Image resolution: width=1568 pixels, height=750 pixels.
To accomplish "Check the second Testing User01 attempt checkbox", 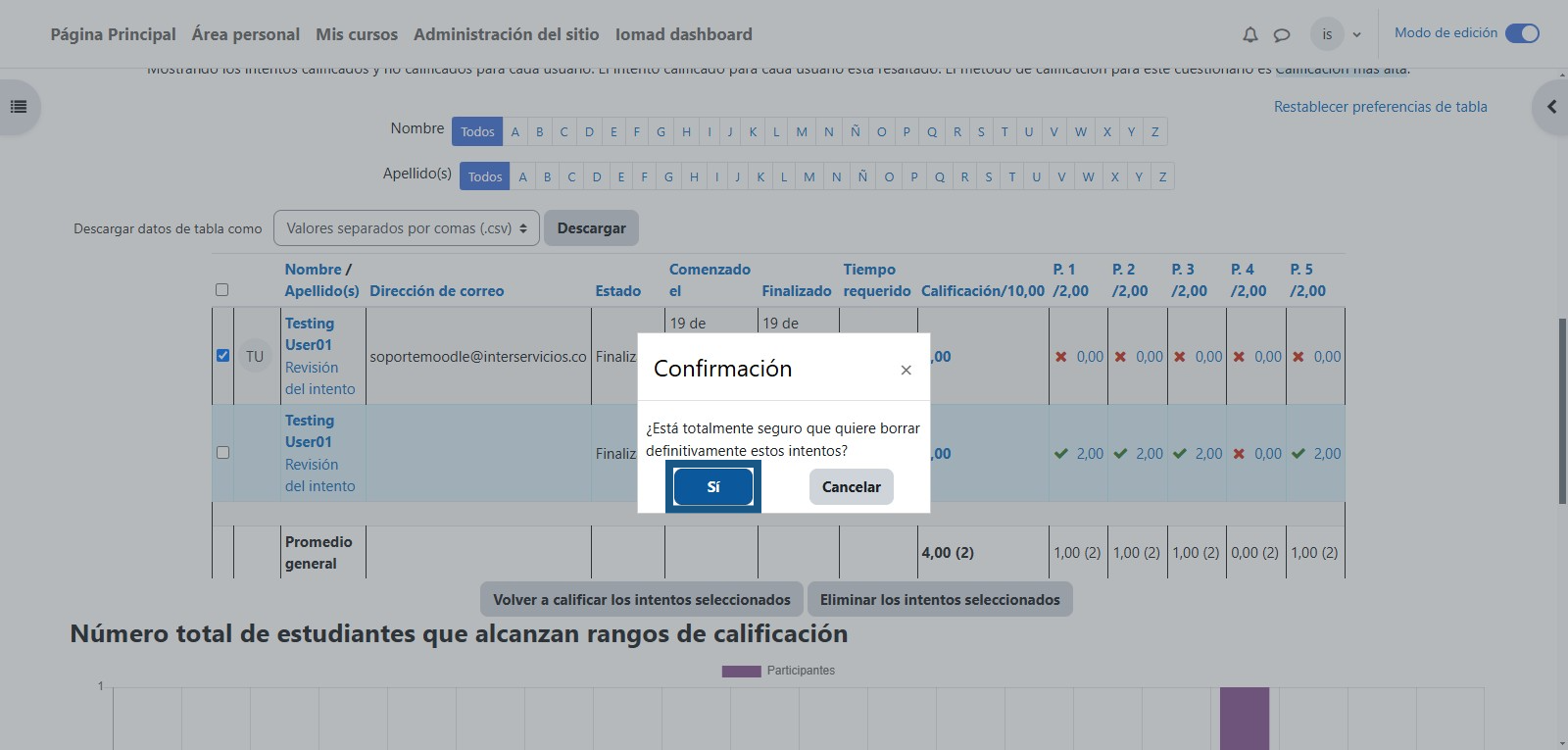I will tap(222, 453).
